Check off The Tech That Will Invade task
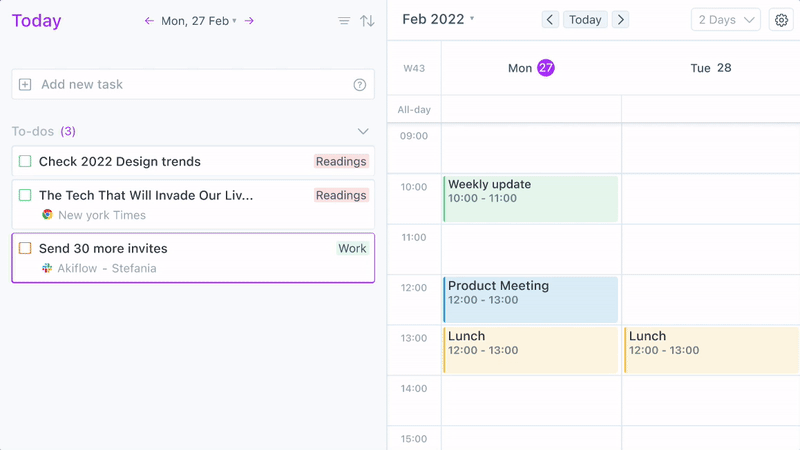The height and width of the screenshot is (450, 800). [25, 195]
